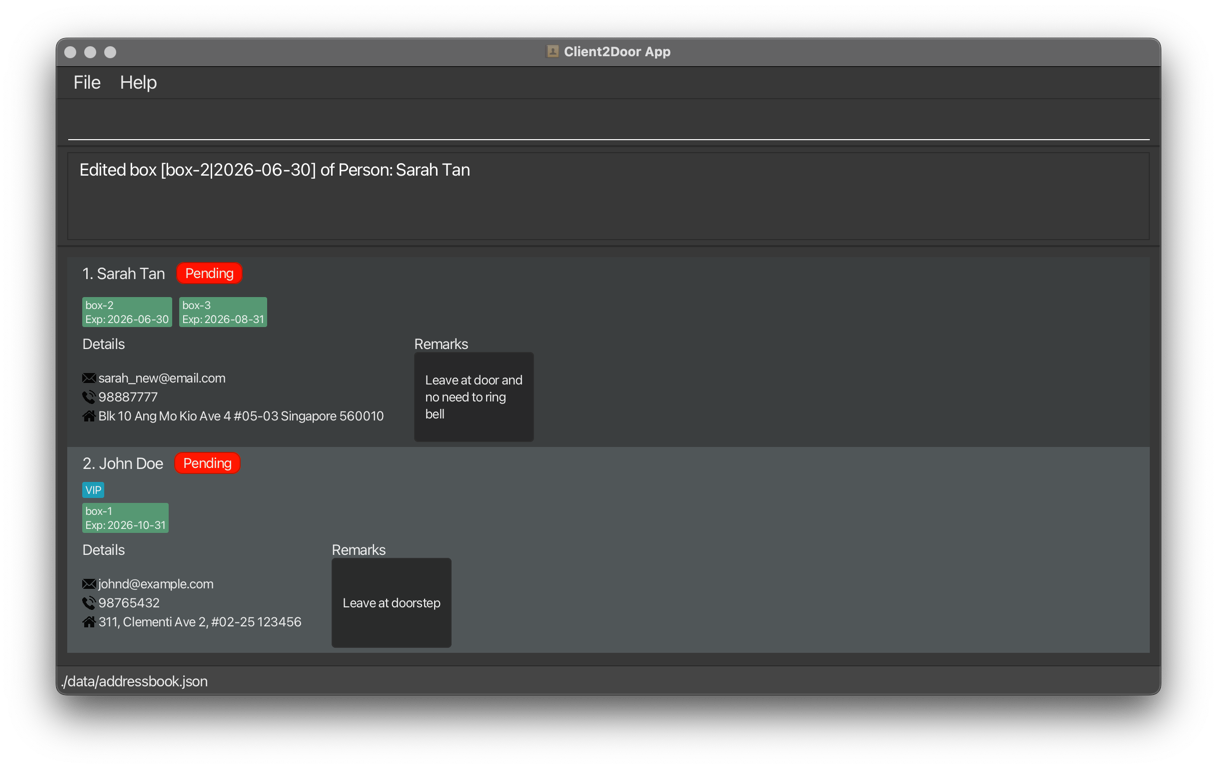1217x769 pixels.
Task: Open the File menu
Action: point(87,83)
